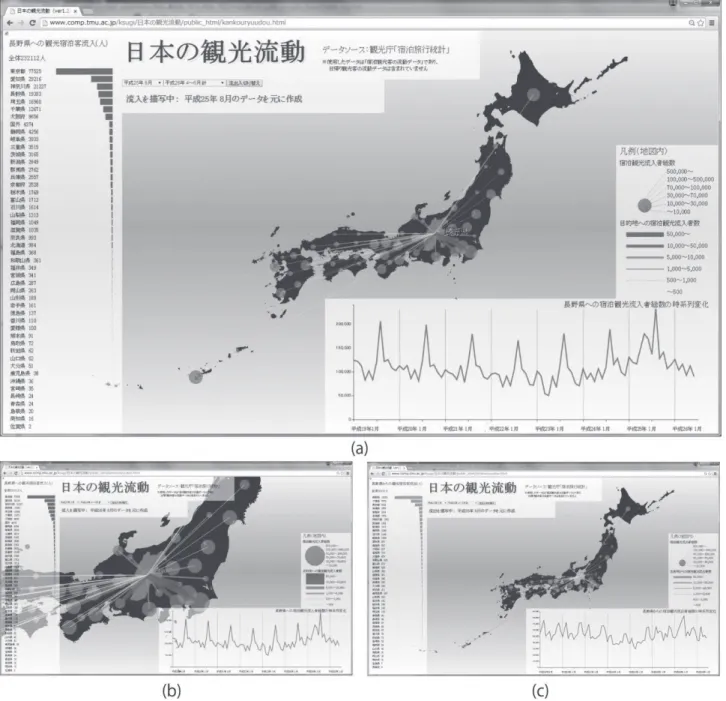Click the Okinawa circle on window (a) map

(x=196, y=376)
